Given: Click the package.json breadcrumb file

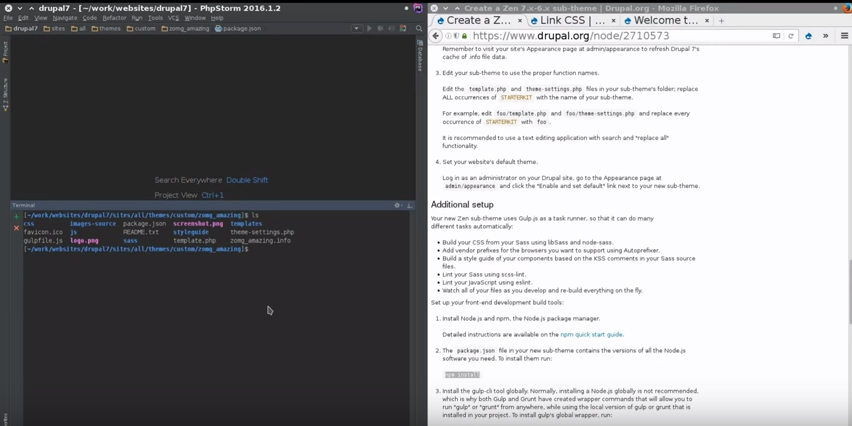Looking at the screenshot, I should (238, 28).
